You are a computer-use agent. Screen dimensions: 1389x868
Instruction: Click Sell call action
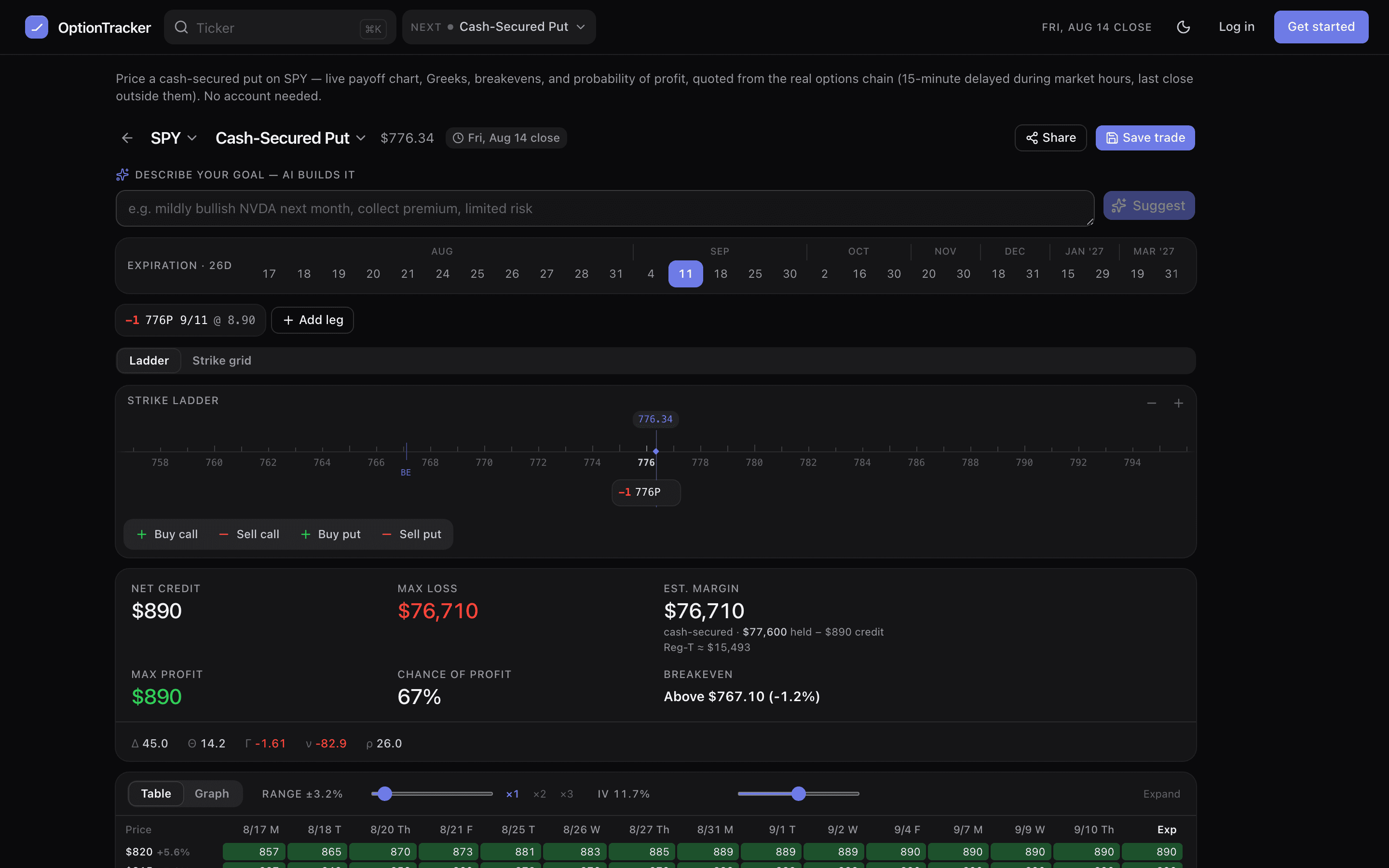[x=248, y=534]
